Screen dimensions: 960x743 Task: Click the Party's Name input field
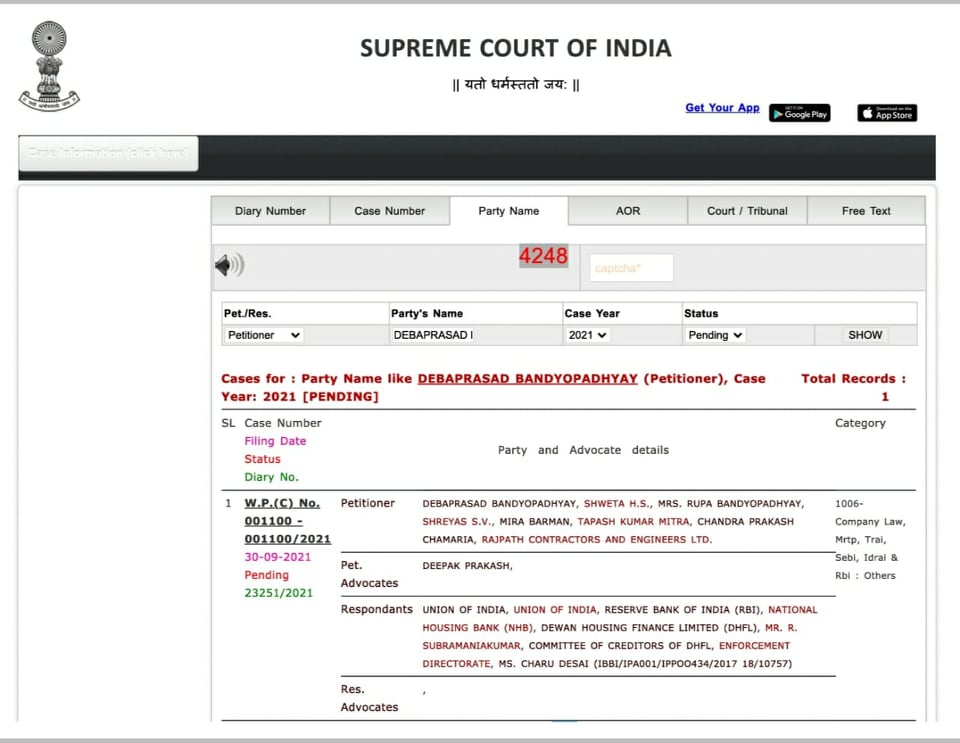point(474,335)
